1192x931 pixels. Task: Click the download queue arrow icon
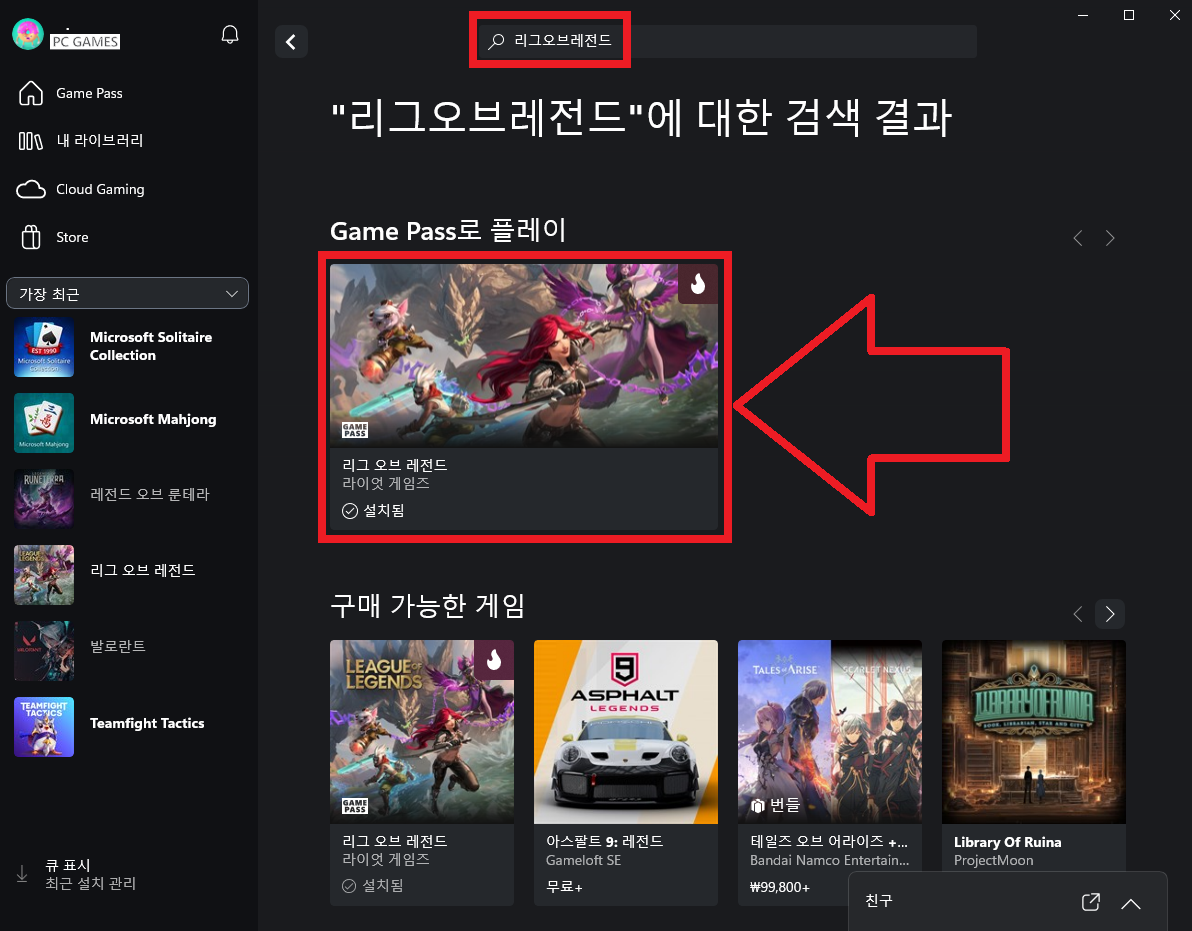(22, 874)
